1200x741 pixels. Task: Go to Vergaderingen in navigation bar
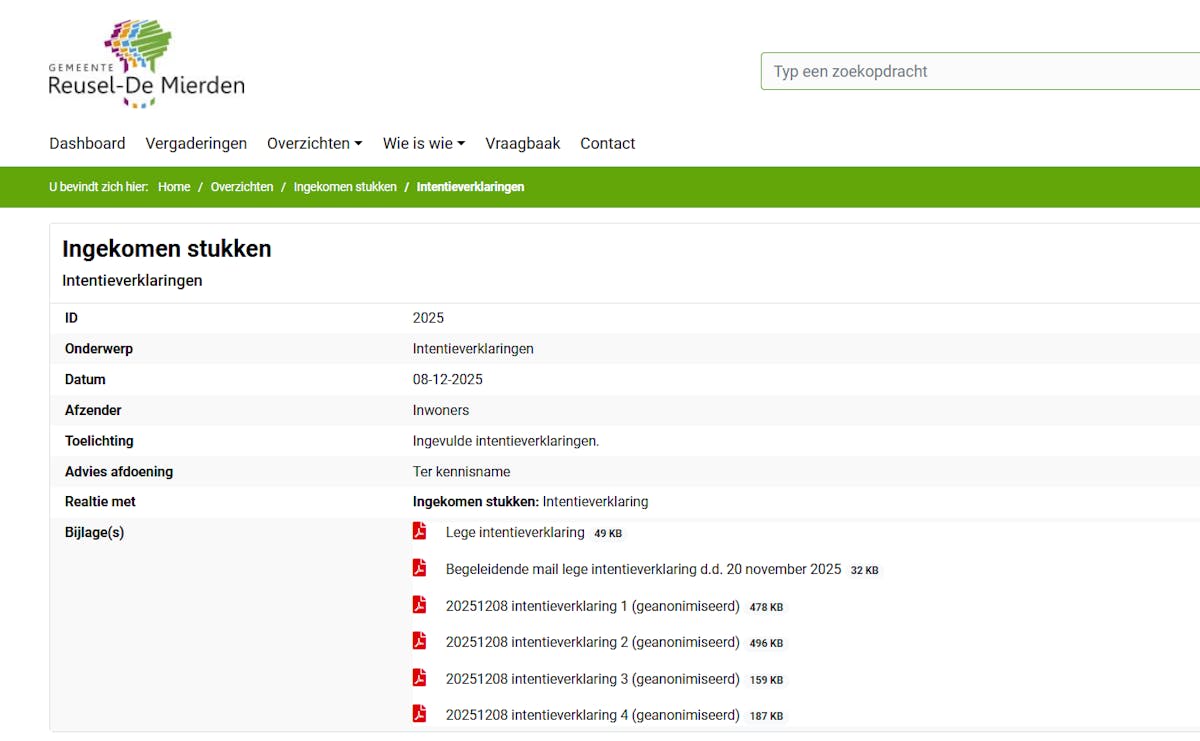196,143
